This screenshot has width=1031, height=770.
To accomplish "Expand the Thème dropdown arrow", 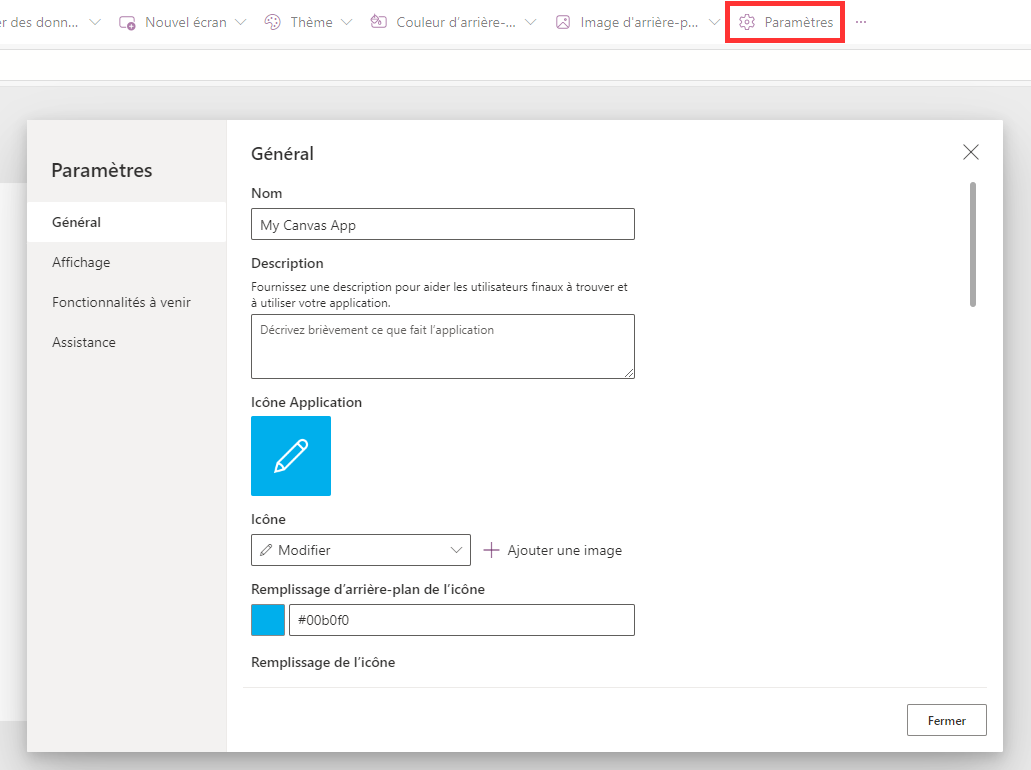I will point(347,22).
